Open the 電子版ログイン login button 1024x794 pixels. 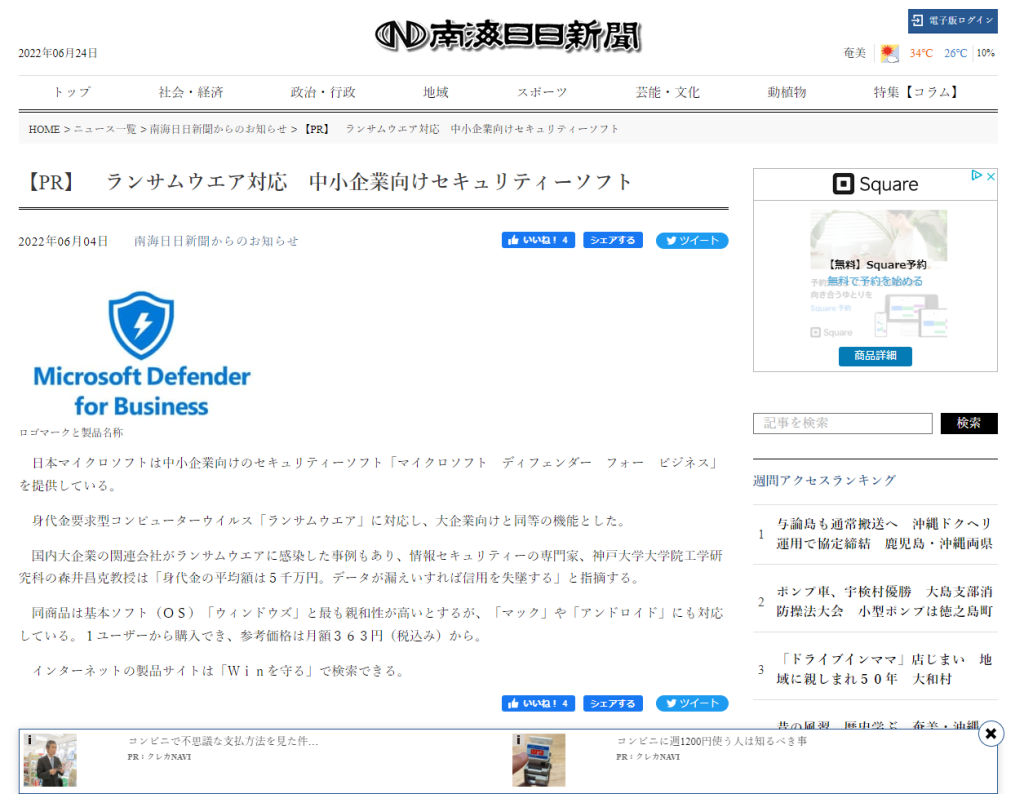pyautogui.click(x=952, y=20)
